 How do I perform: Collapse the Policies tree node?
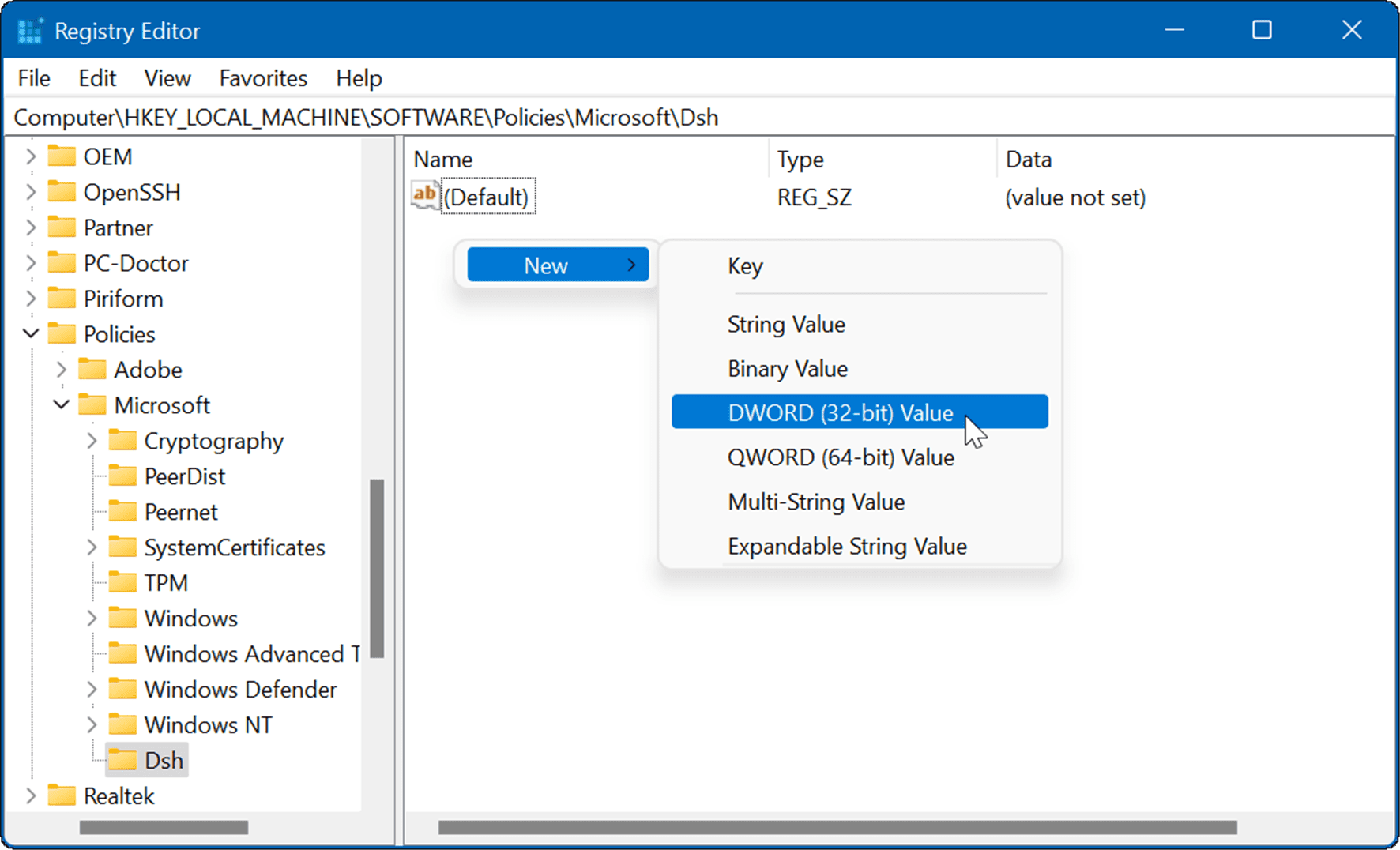[x=31, y=333]
